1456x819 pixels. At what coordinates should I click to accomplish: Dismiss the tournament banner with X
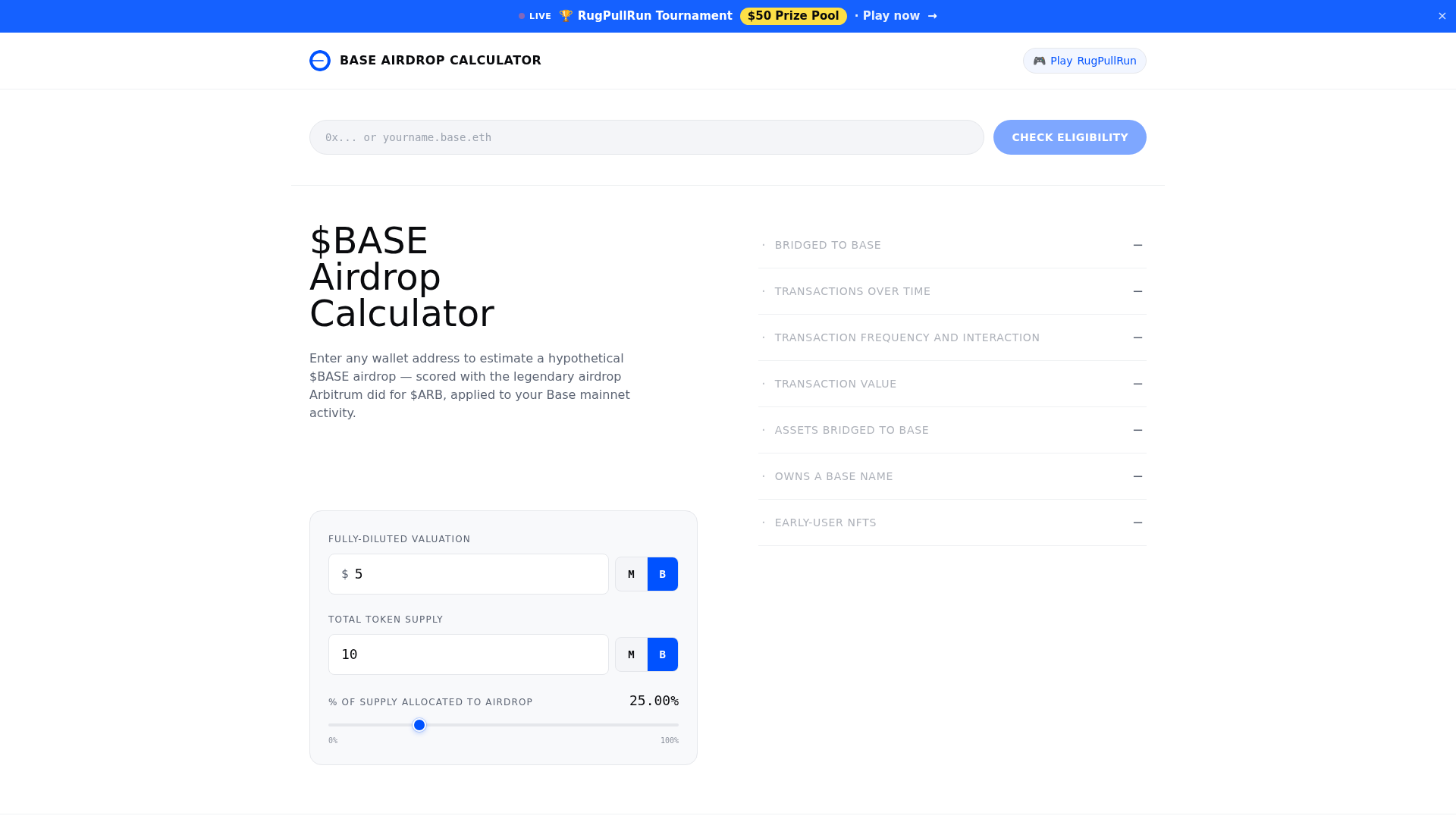pyautogui.click(x=1442, y=16)
